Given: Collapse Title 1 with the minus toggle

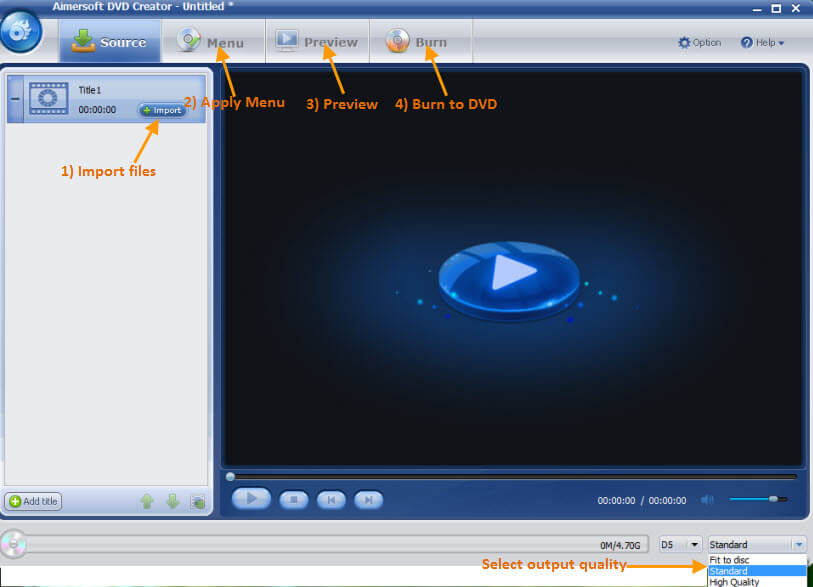Looking at the screenshot, I should (x=15, y=99).
